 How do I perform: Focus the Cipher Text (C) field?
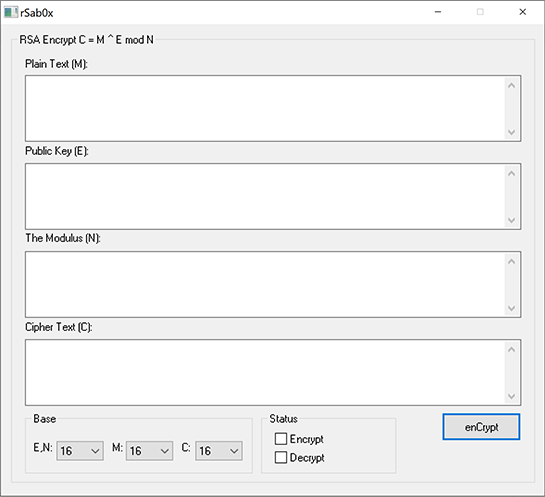(x=265, y=373)
